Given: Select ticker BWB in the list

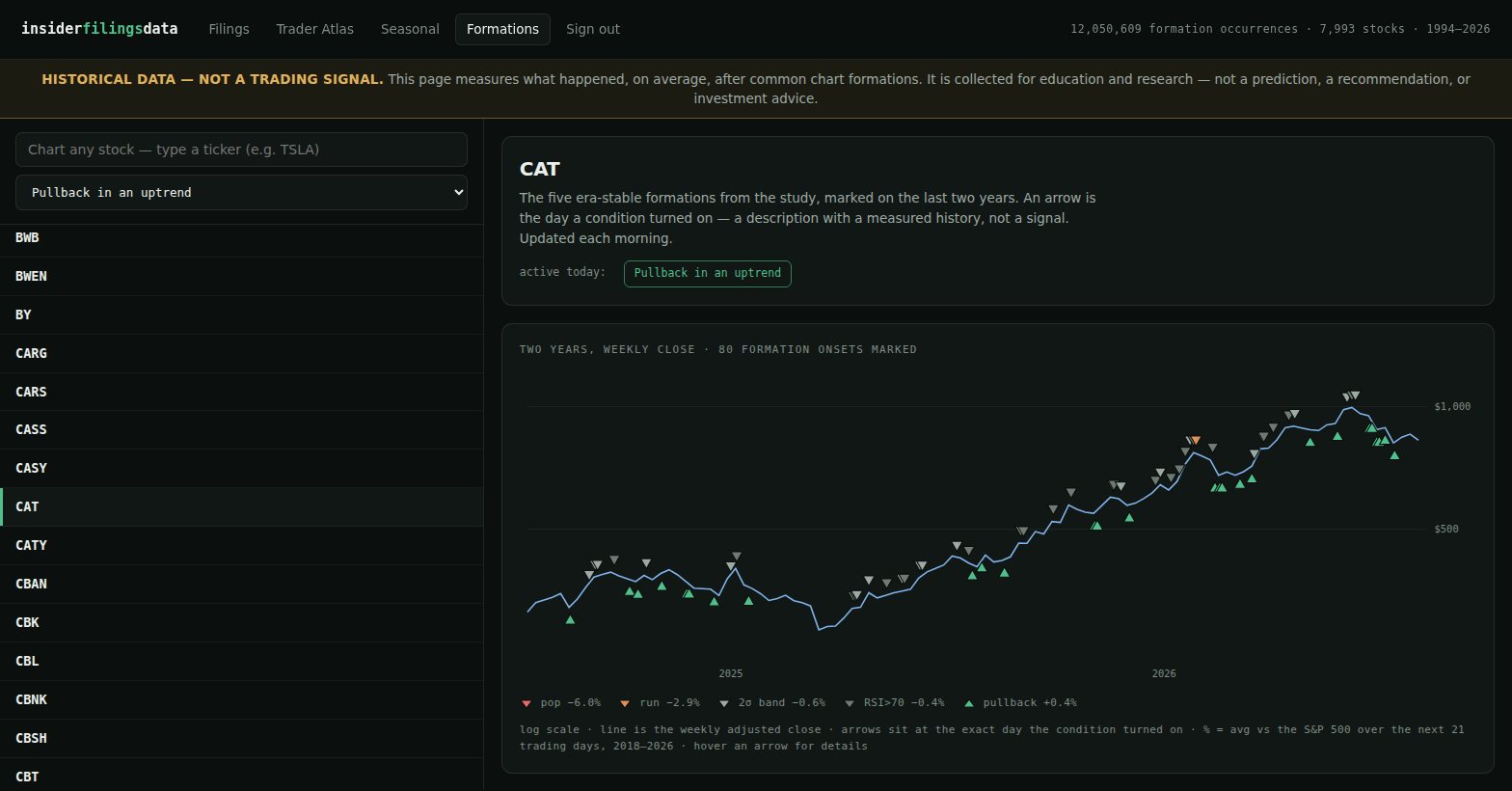Looking at the screenshot, I should (x=241, y=238).
